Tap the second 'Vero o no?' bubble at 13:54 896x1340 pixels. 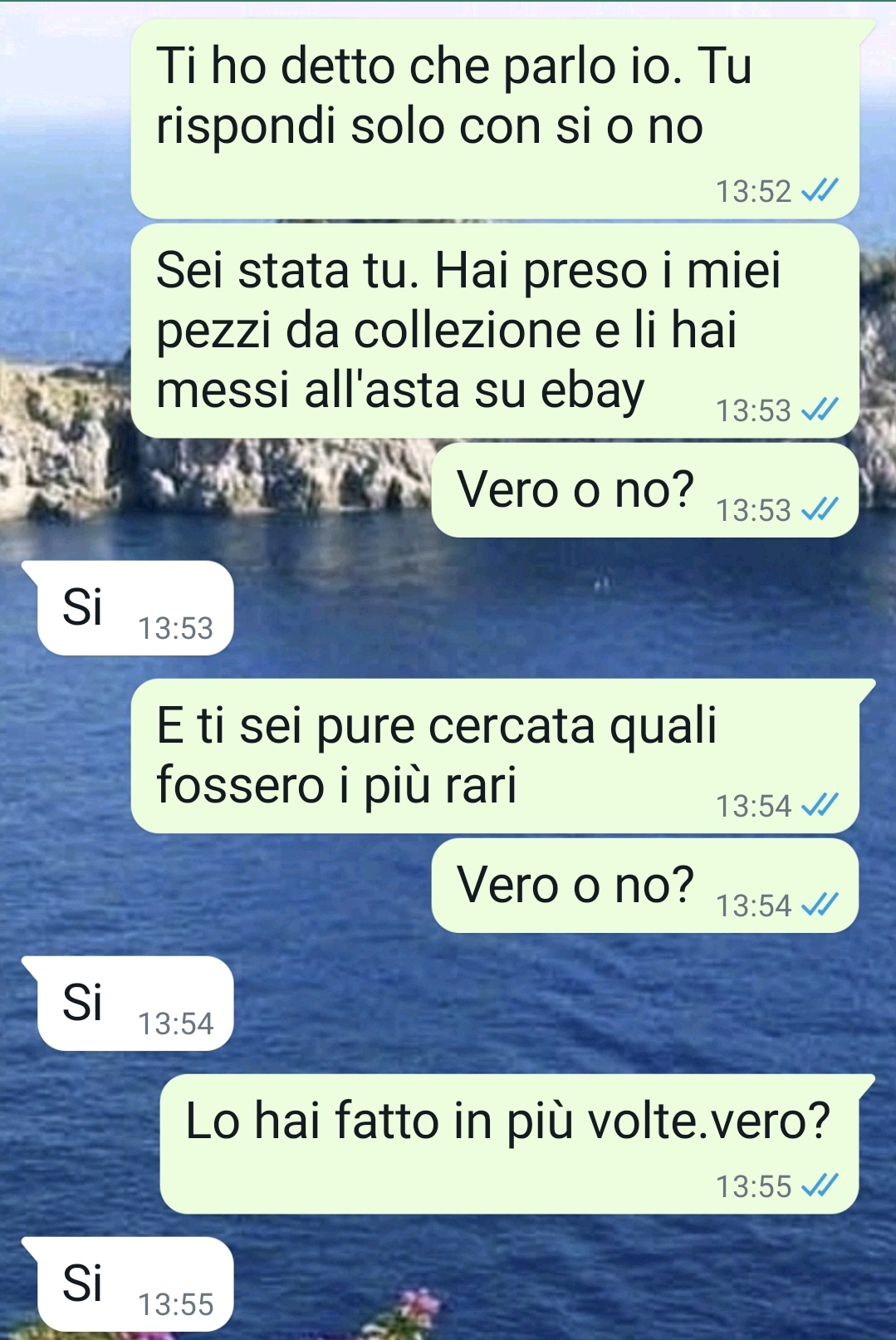645,886
